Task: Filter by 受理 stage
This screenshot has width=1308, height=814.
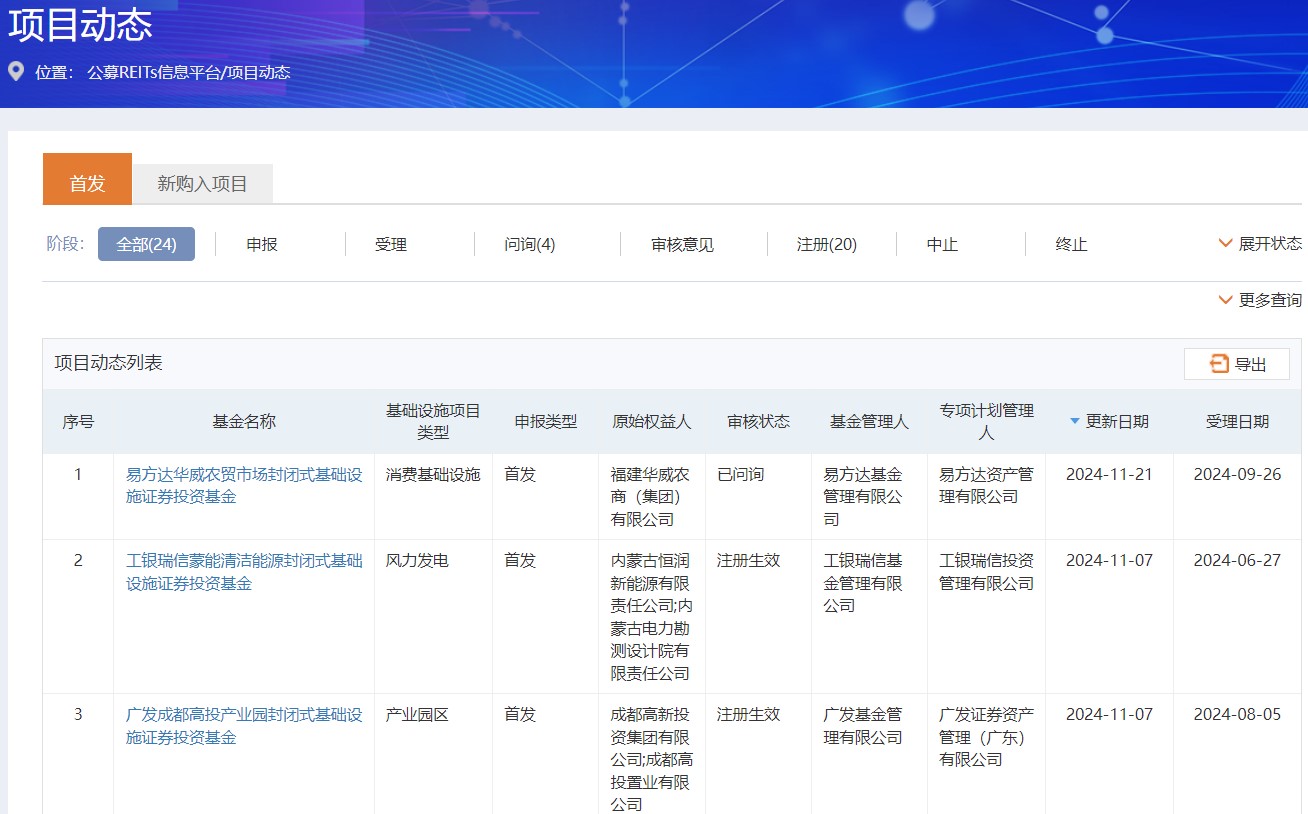Action: pos(391,245)
